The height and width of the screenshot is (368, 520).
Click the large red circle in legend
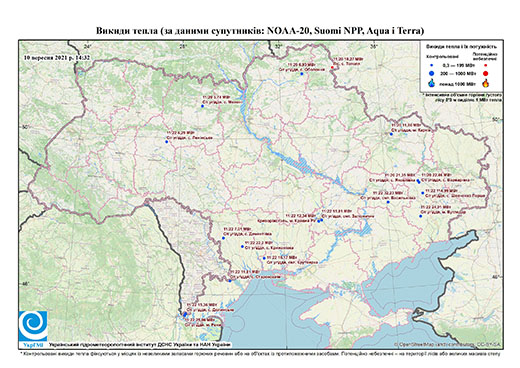click(x=485, y=73)
